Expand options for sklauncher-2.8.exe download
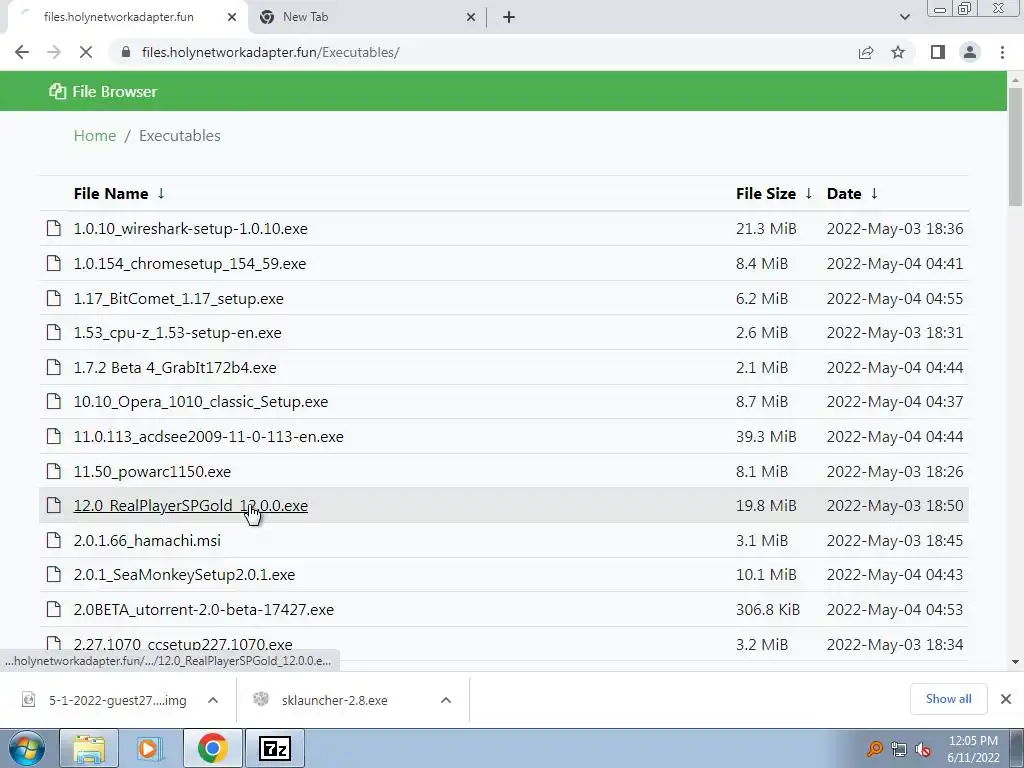The image size is (1024, 768). tap(446, 700)
